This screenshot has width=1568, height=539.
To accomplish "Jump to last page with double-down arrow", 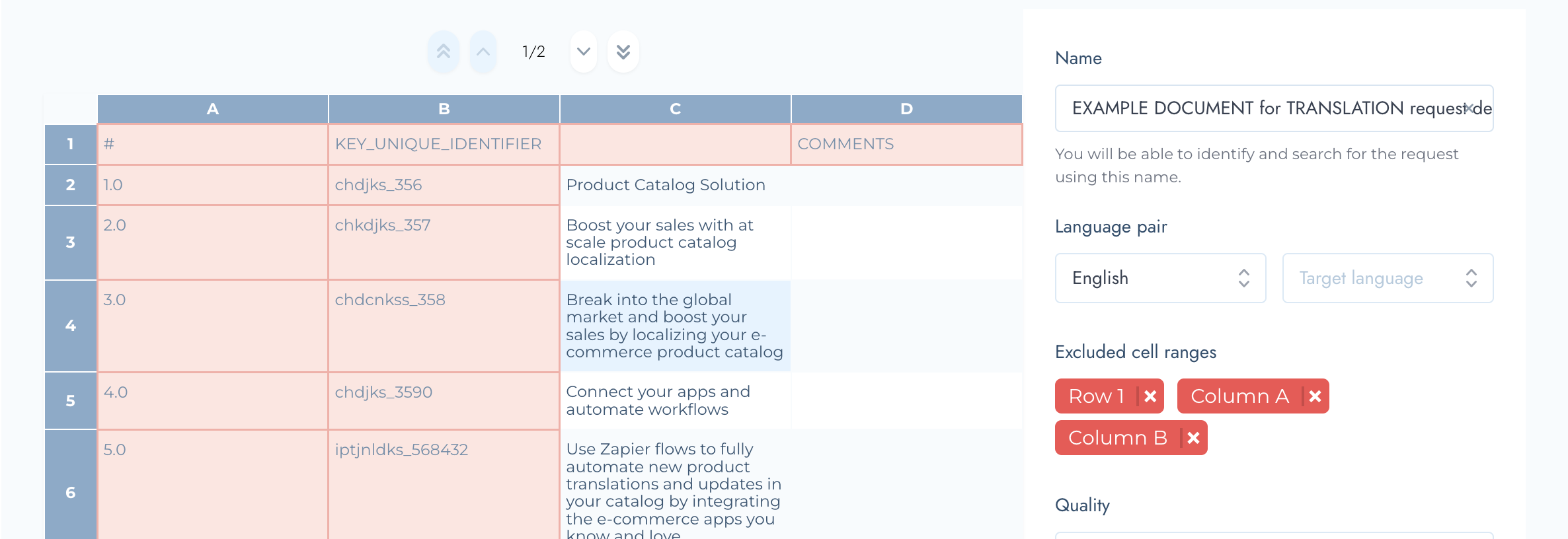I will (623, 52).
